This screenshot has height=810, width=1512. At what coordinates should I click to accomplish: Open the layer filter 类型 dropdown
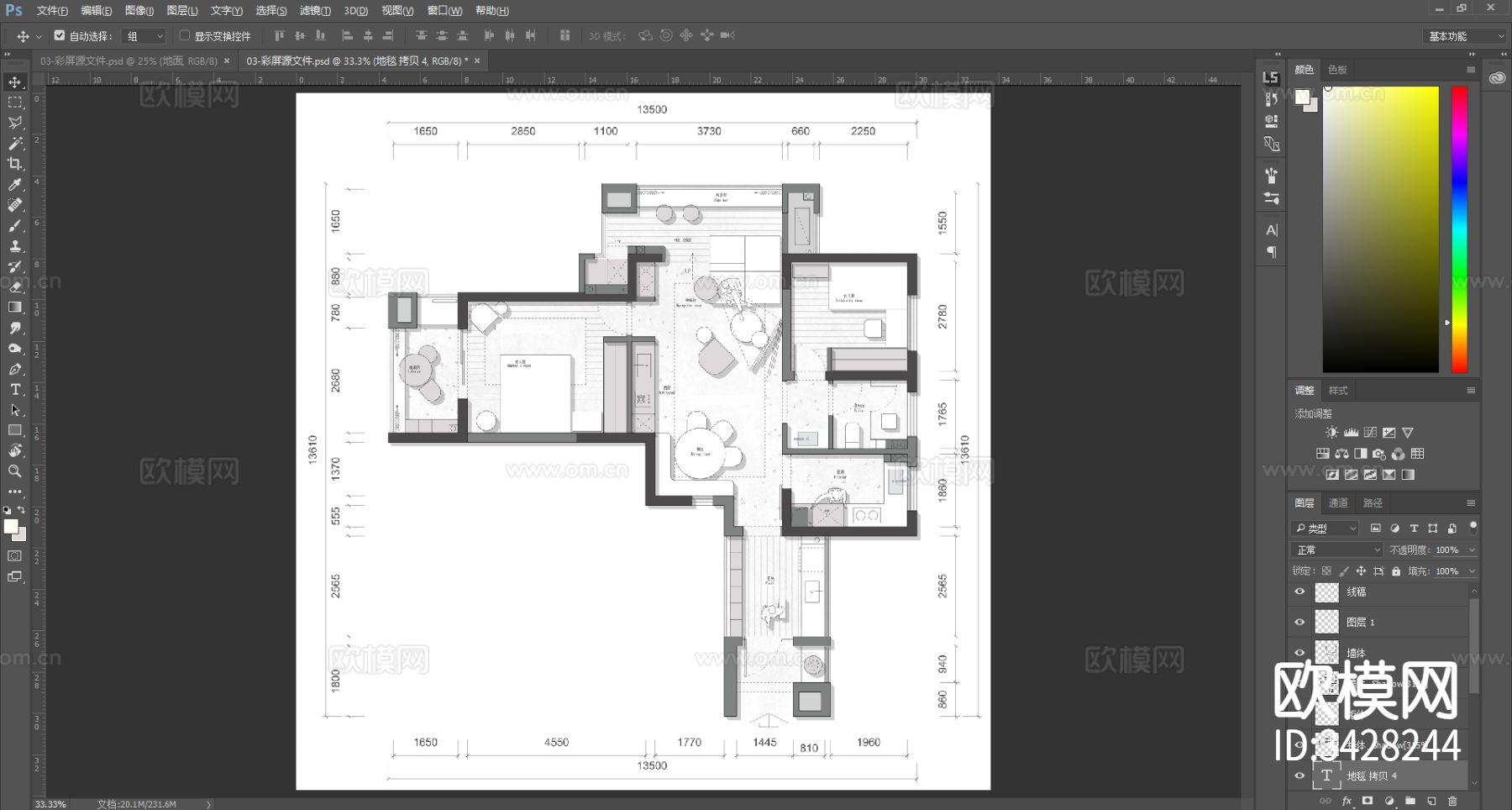1326,529
